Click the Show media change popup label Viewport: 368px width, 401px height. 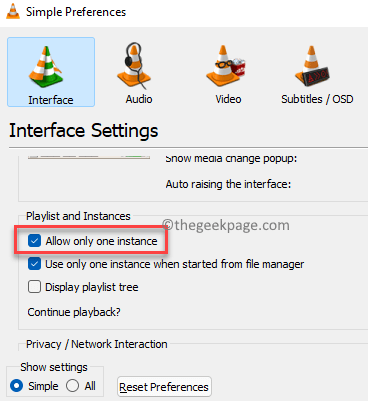231,158
